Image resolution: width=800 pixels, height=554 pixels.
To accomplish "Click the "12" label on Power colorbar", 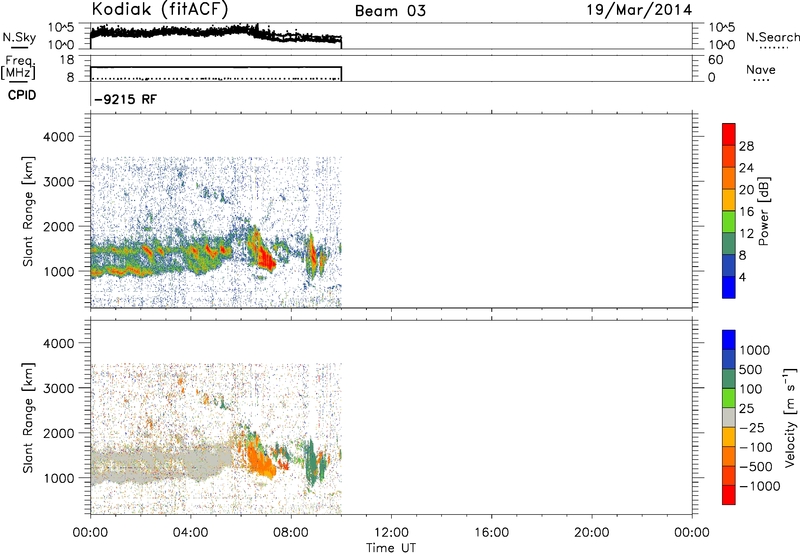I will pyautogui.click(x=746, y=234).
